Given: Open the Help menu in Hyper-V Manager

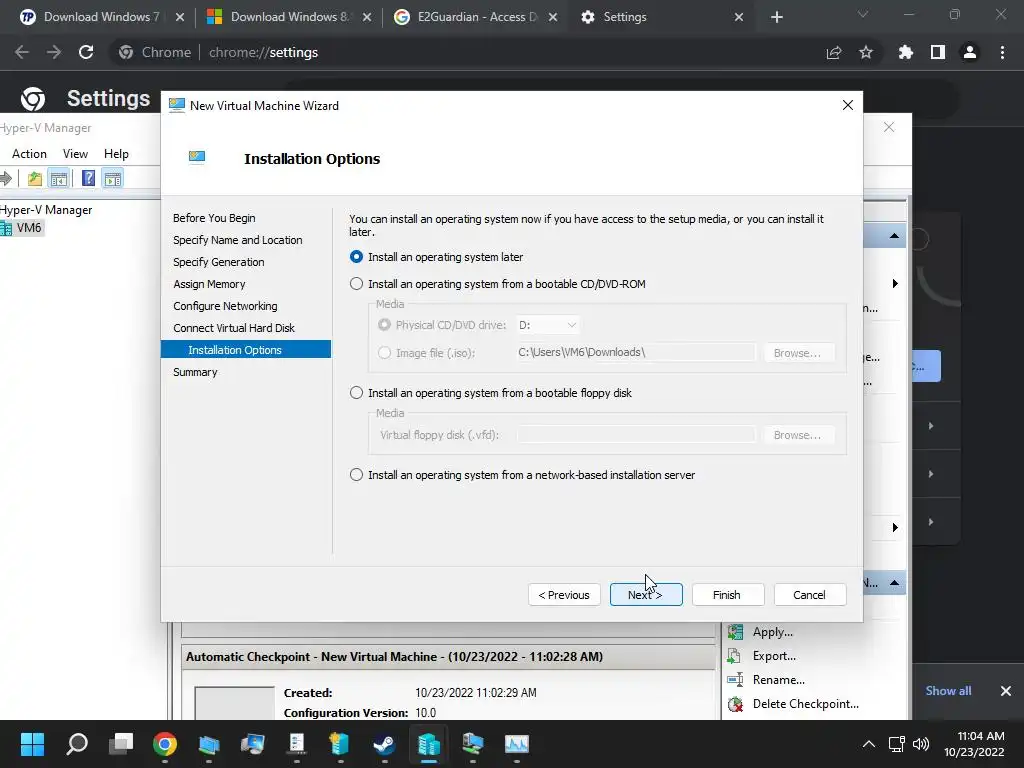Looking at the screenshot, I should tap(116, 153).
